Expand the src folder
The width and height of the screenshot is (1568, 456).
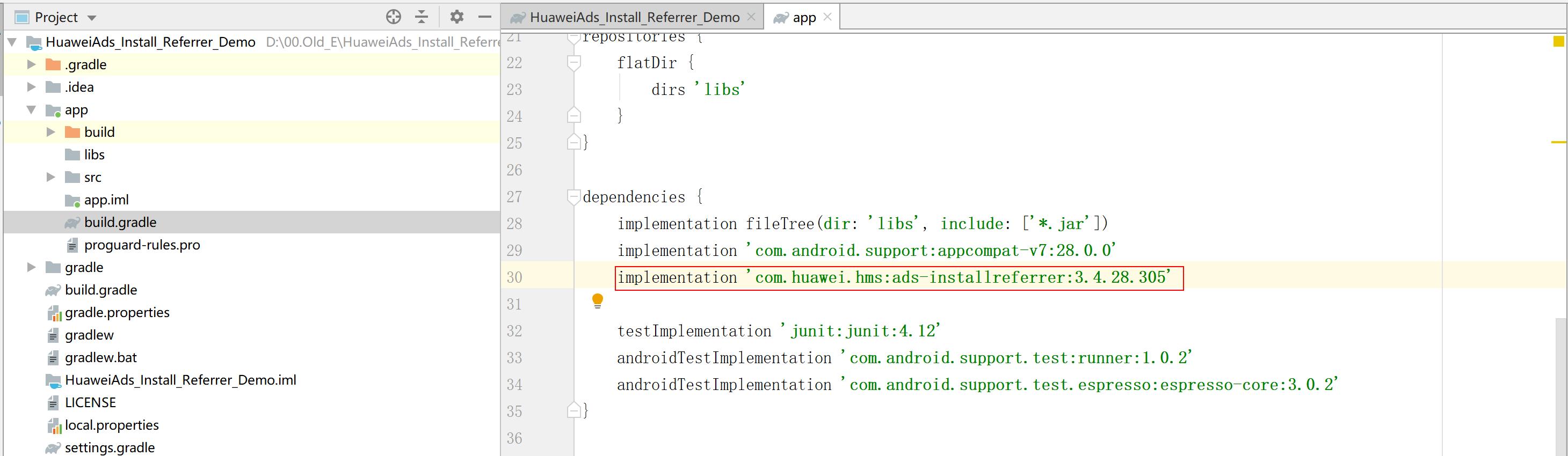[51, 177]
